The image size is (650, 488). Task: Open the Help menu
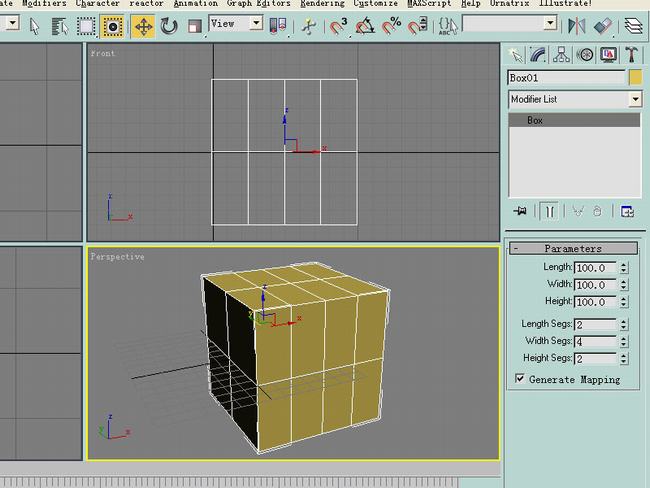coord(471,4)
